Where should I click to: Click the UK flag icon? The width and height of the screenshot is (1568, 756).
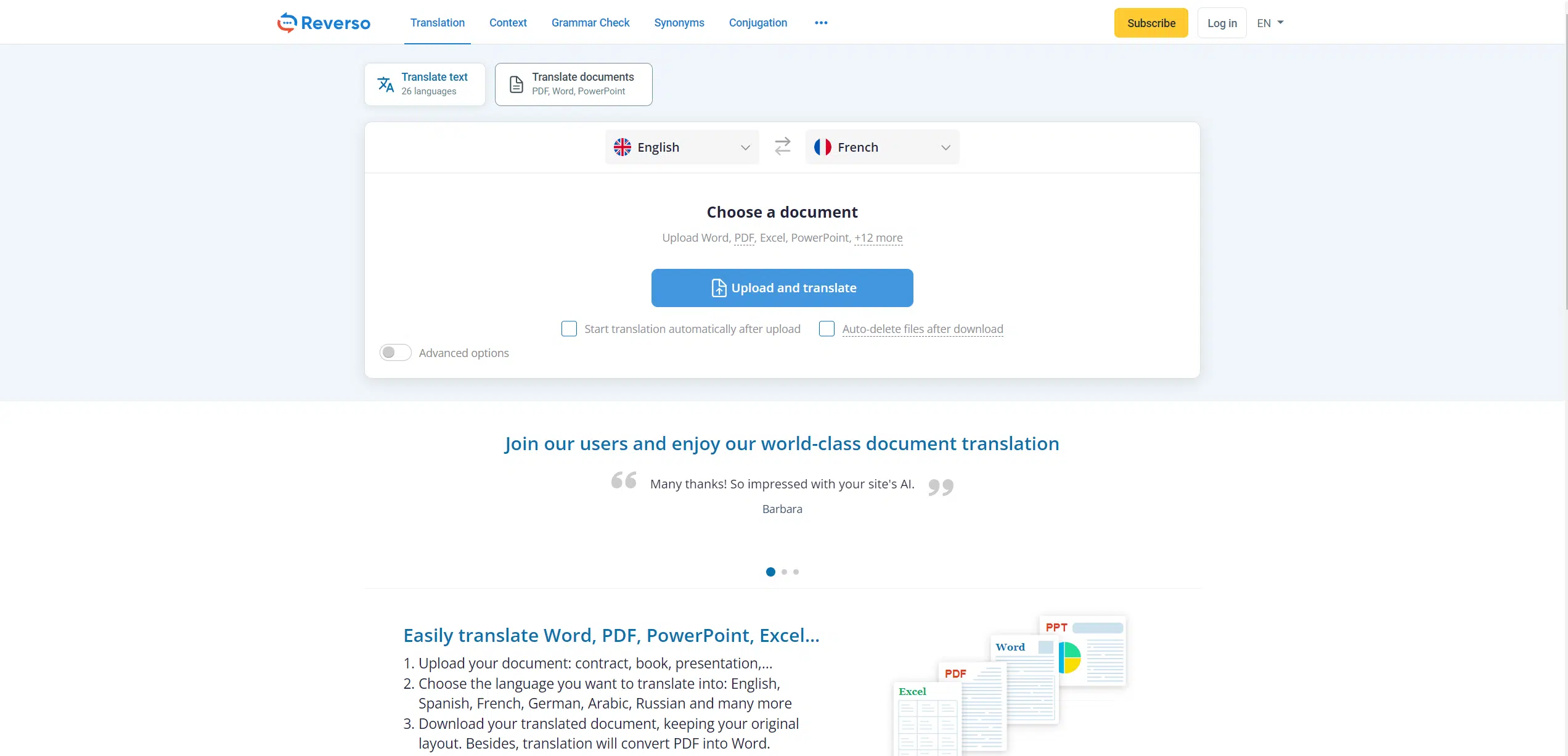coord(623,147)
